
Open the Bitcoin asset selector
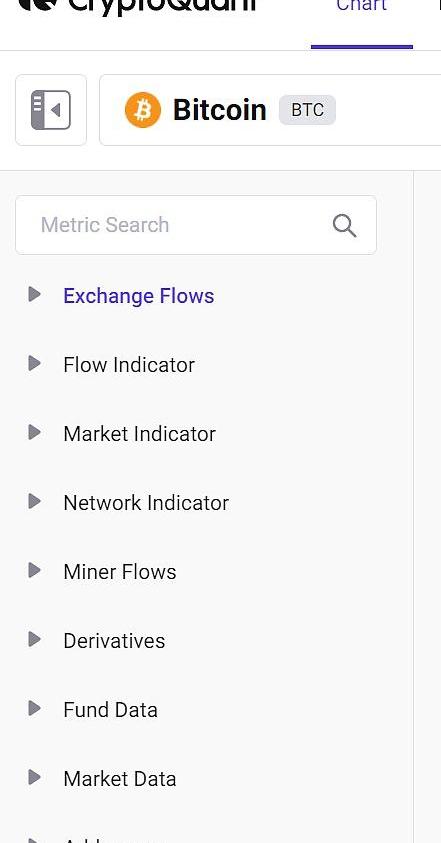[270, 110]
